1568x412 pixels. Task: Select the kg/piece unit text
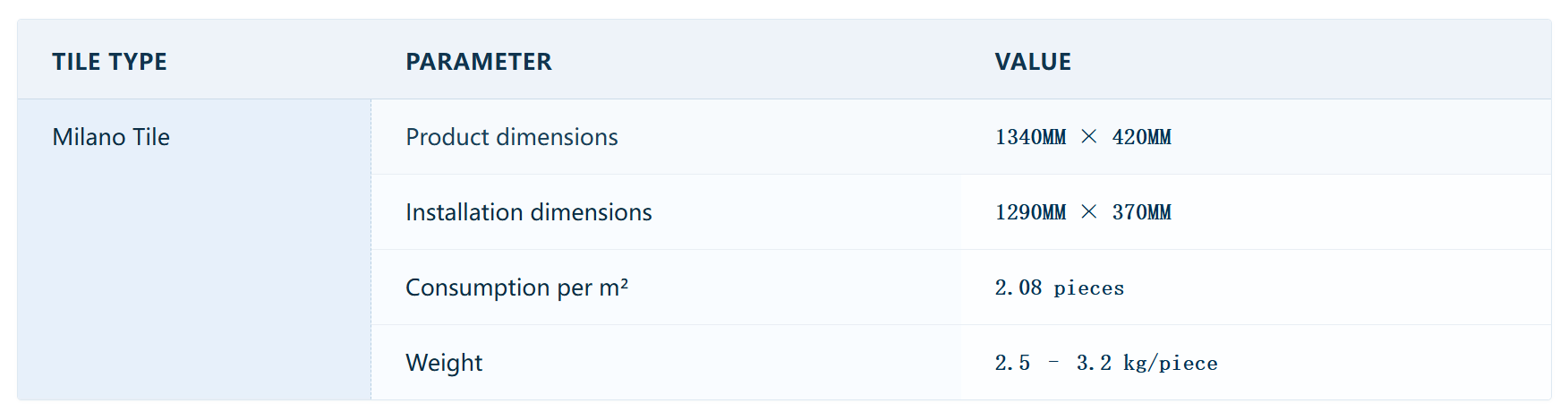(x=1170, y=363)
